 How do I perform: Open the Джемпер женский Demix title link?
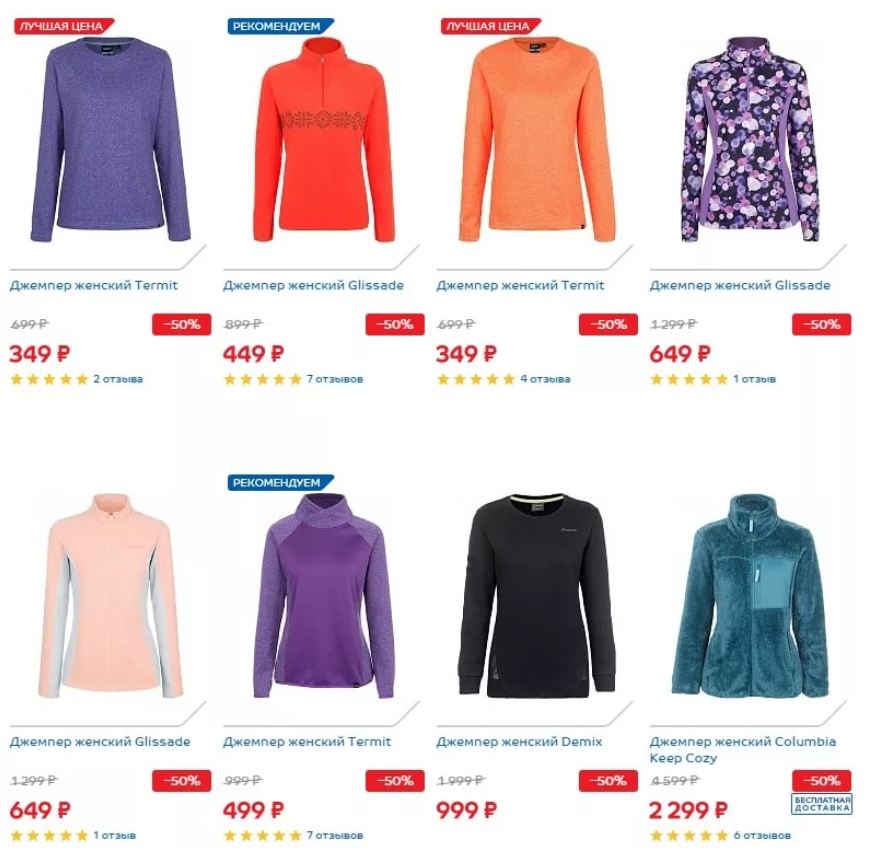click(519, 742)
